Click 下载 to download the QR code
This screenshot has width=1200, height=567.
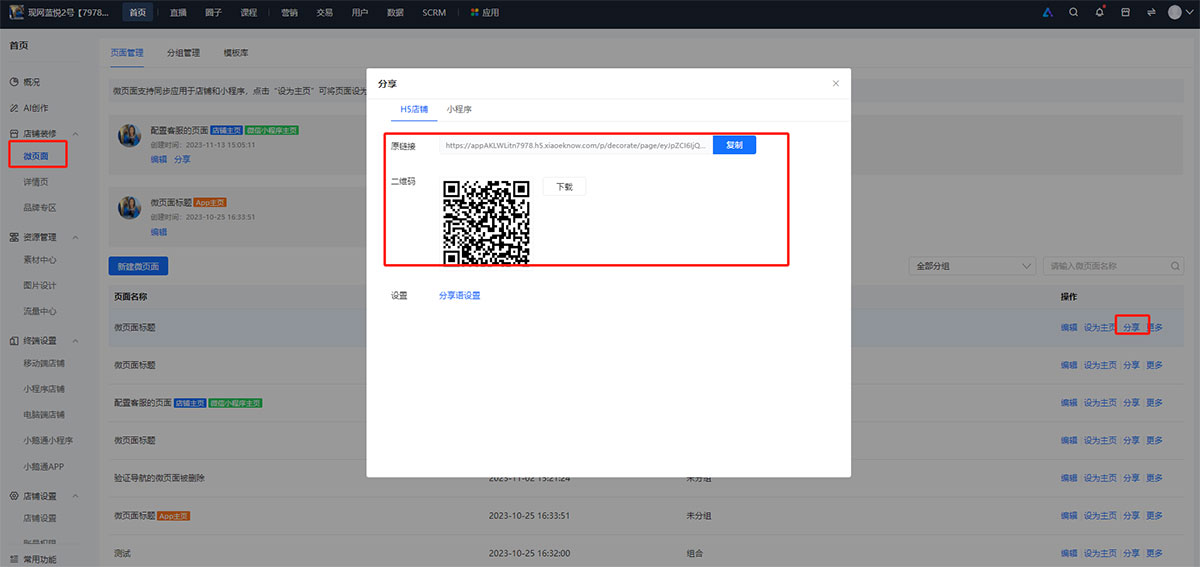click(x=564, y=187)
